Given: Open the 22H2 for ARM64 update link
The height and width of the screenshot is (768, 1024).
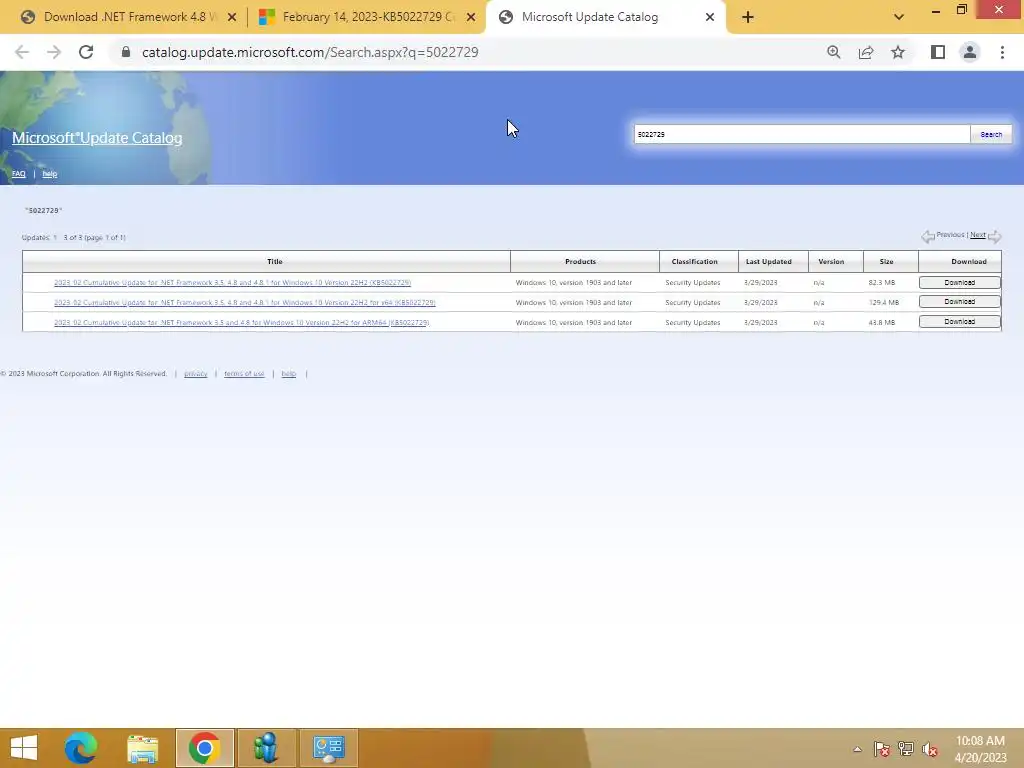Looking at the screenshot, I should tap(241, 323).
